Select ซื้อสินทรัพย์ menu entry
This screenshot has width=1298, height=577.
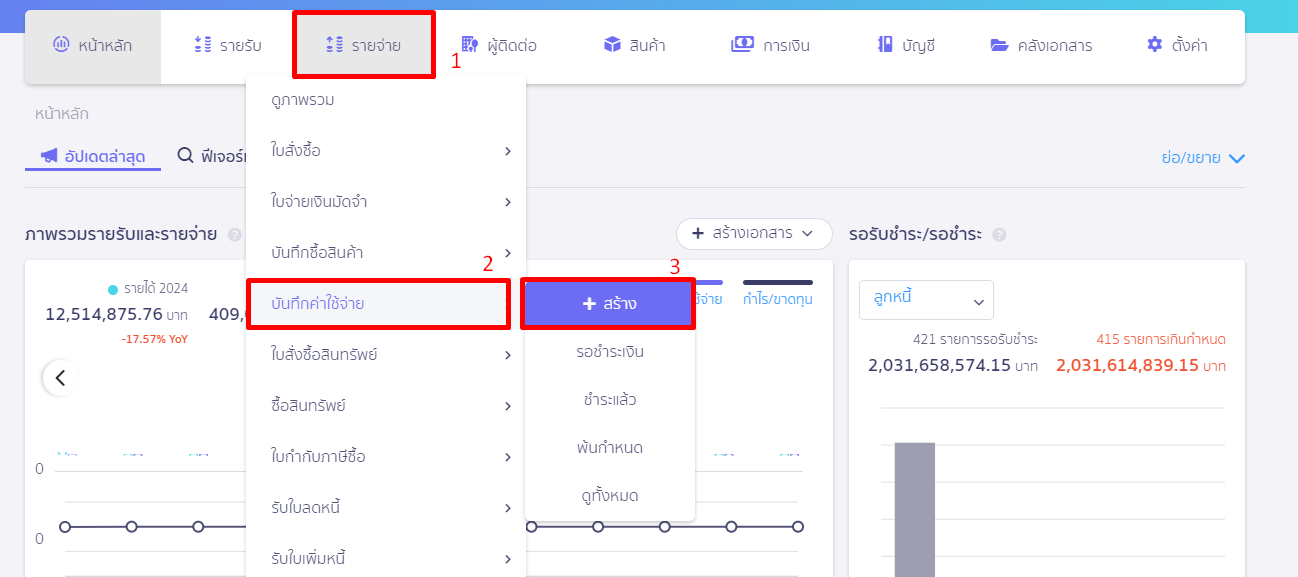386,406
